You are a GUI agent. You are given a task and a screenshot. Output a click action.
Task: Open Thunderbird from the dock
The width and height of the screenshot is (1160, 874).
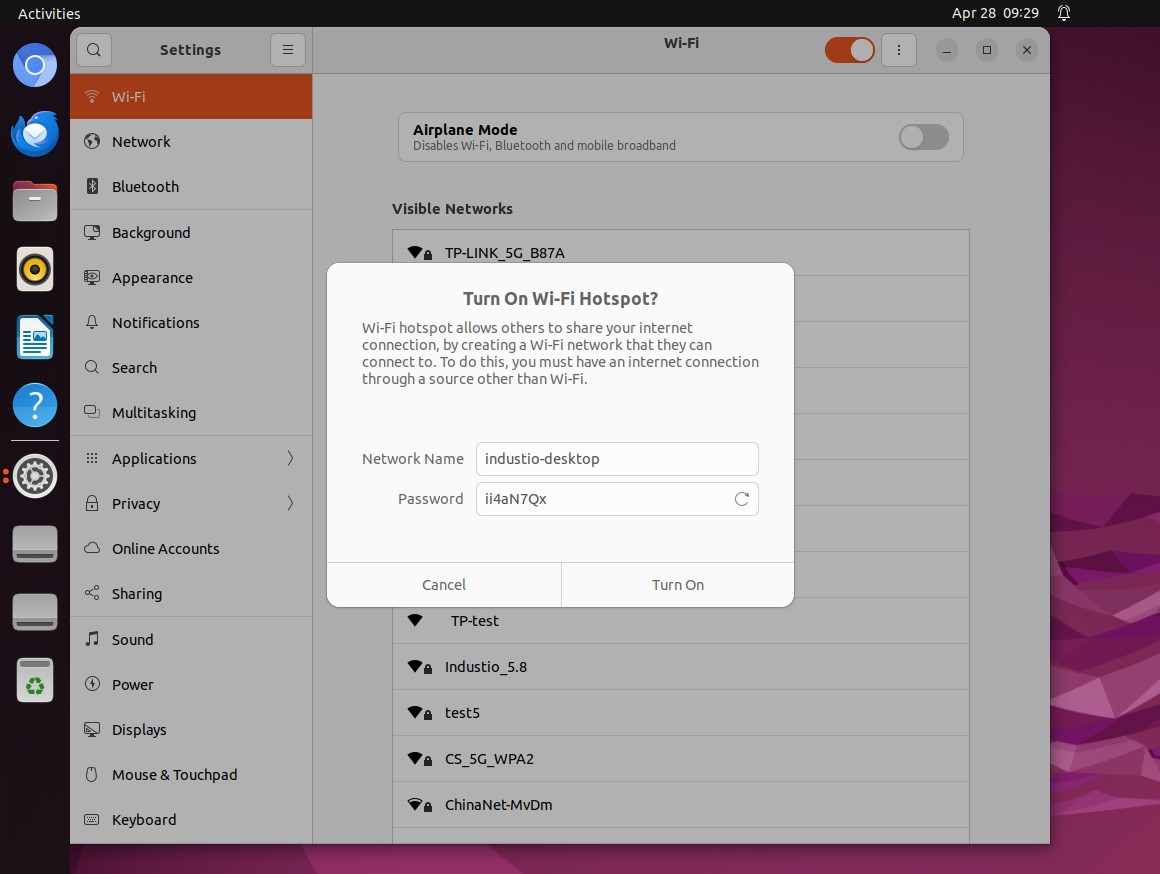pos(35,134)
